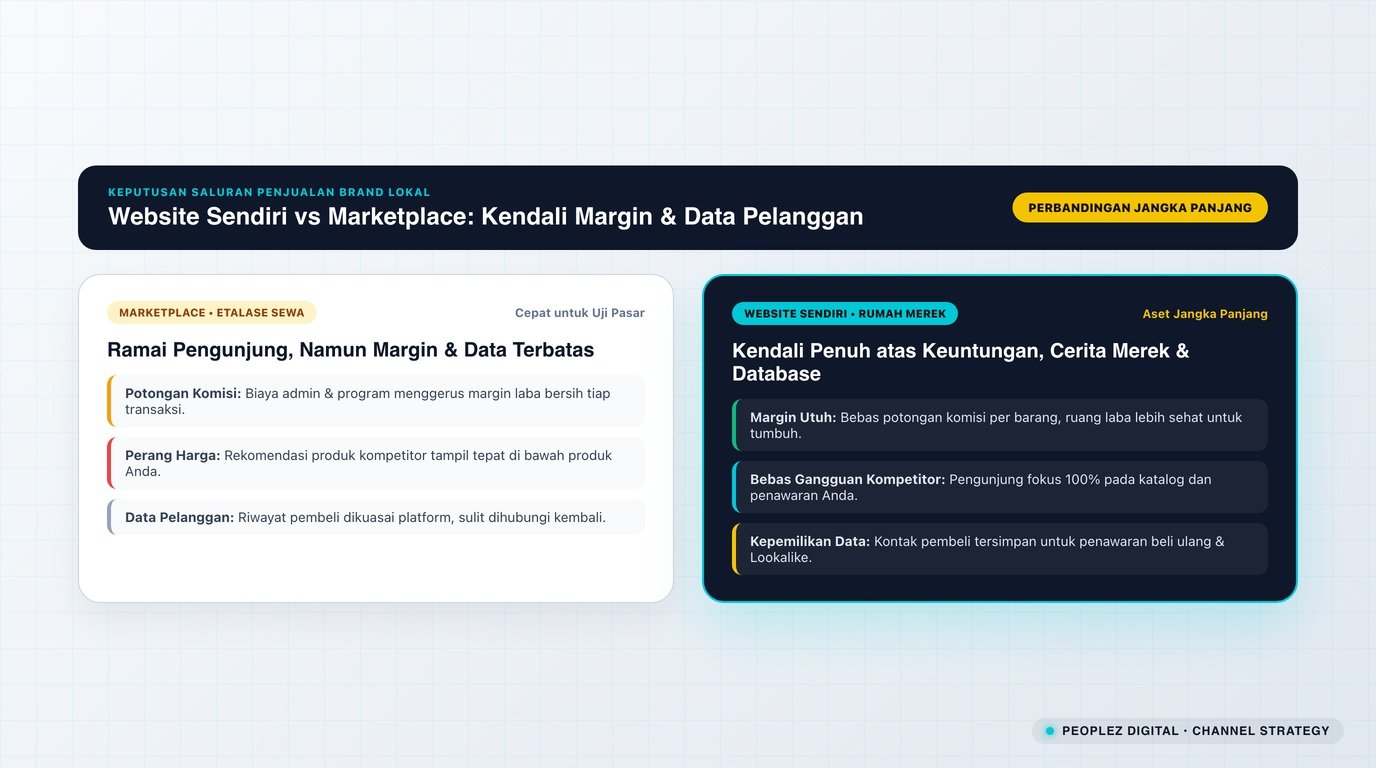Select the Potongan Komisi item
The width and height of the screenshot is (1376, 768).
click(376, 401)
